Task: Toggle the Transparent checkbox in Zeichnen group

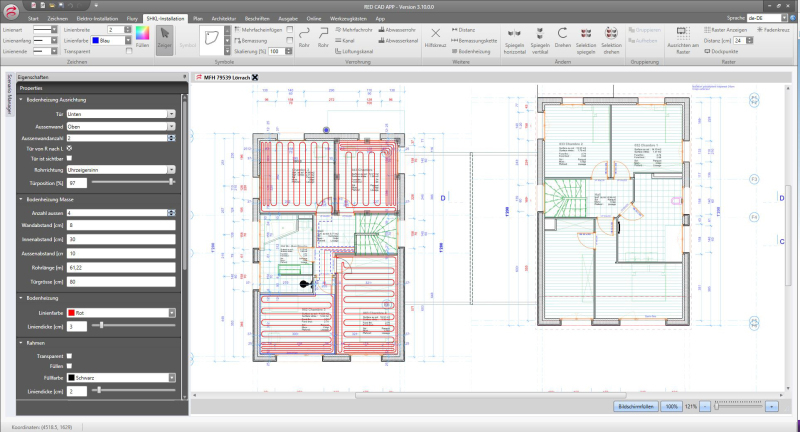Action: [x=129, y=51]
